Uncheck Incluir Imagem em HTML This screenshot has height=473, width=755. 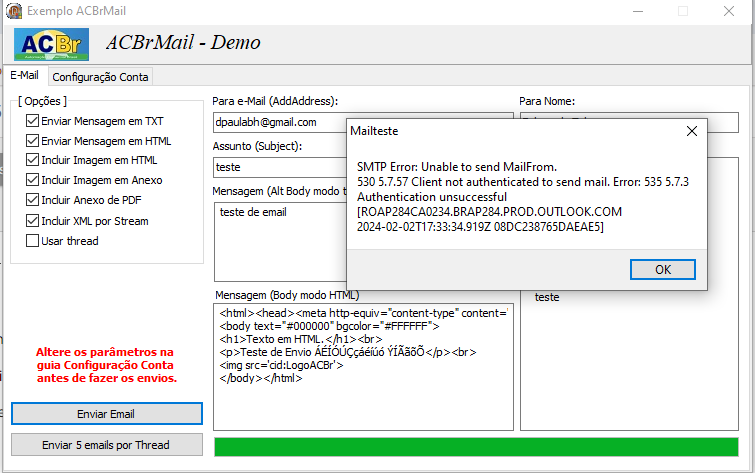point(32,160)
